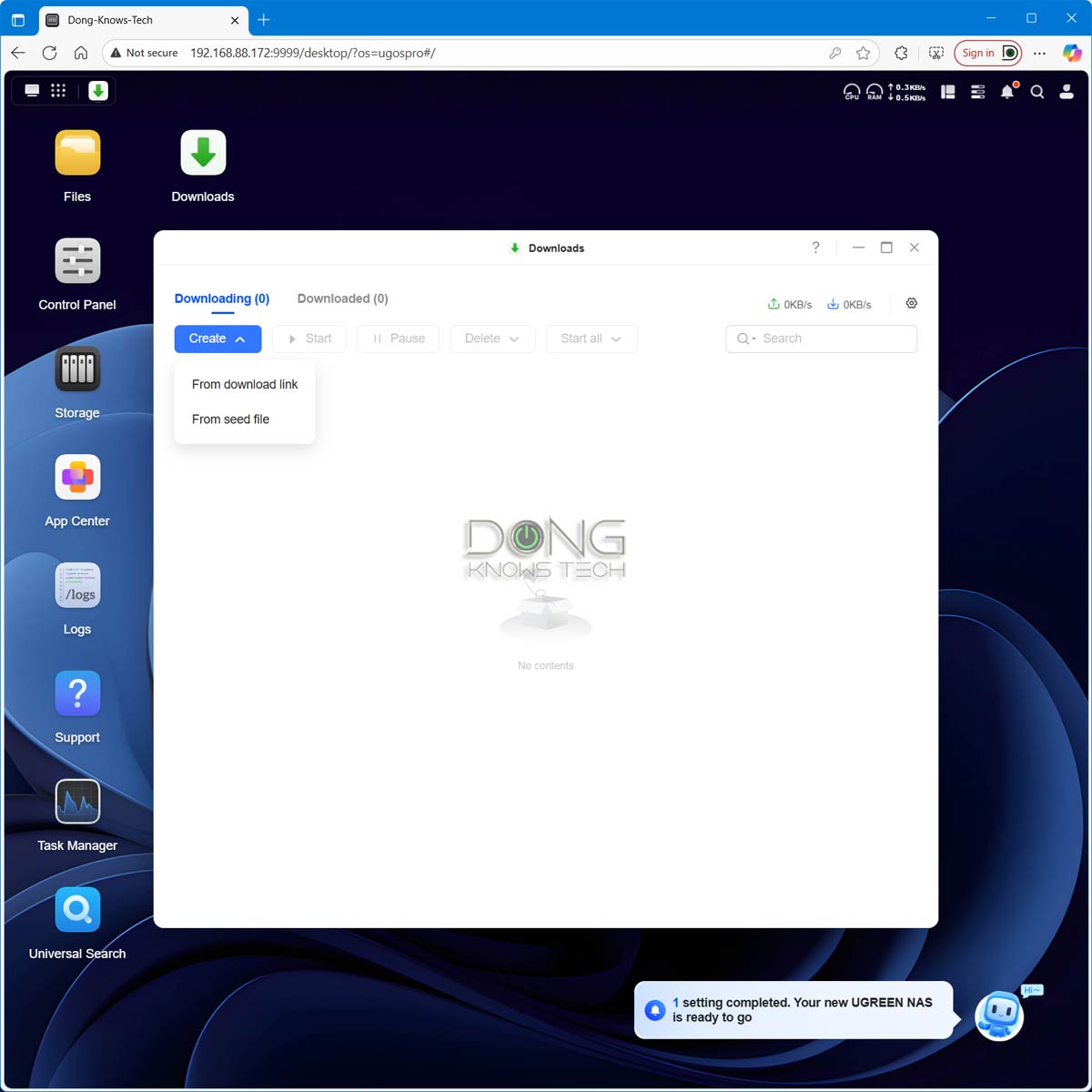1092x1092 pixels.
Task: Open the Files desktop icon
Action: click(x=77, y=153)
